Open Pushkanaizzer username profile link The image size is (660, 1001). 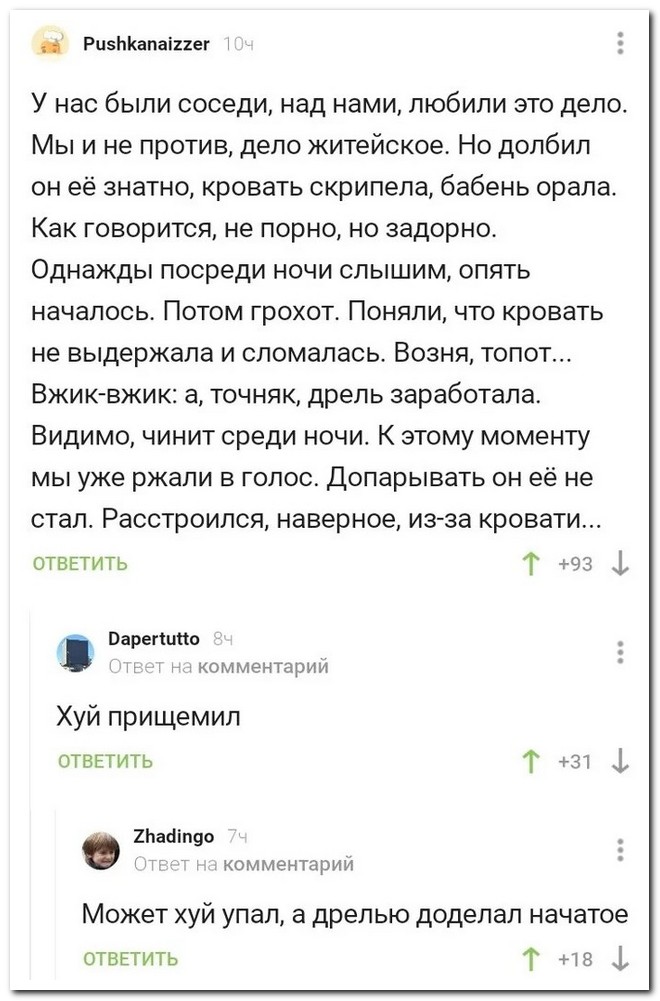click(146, 43)
